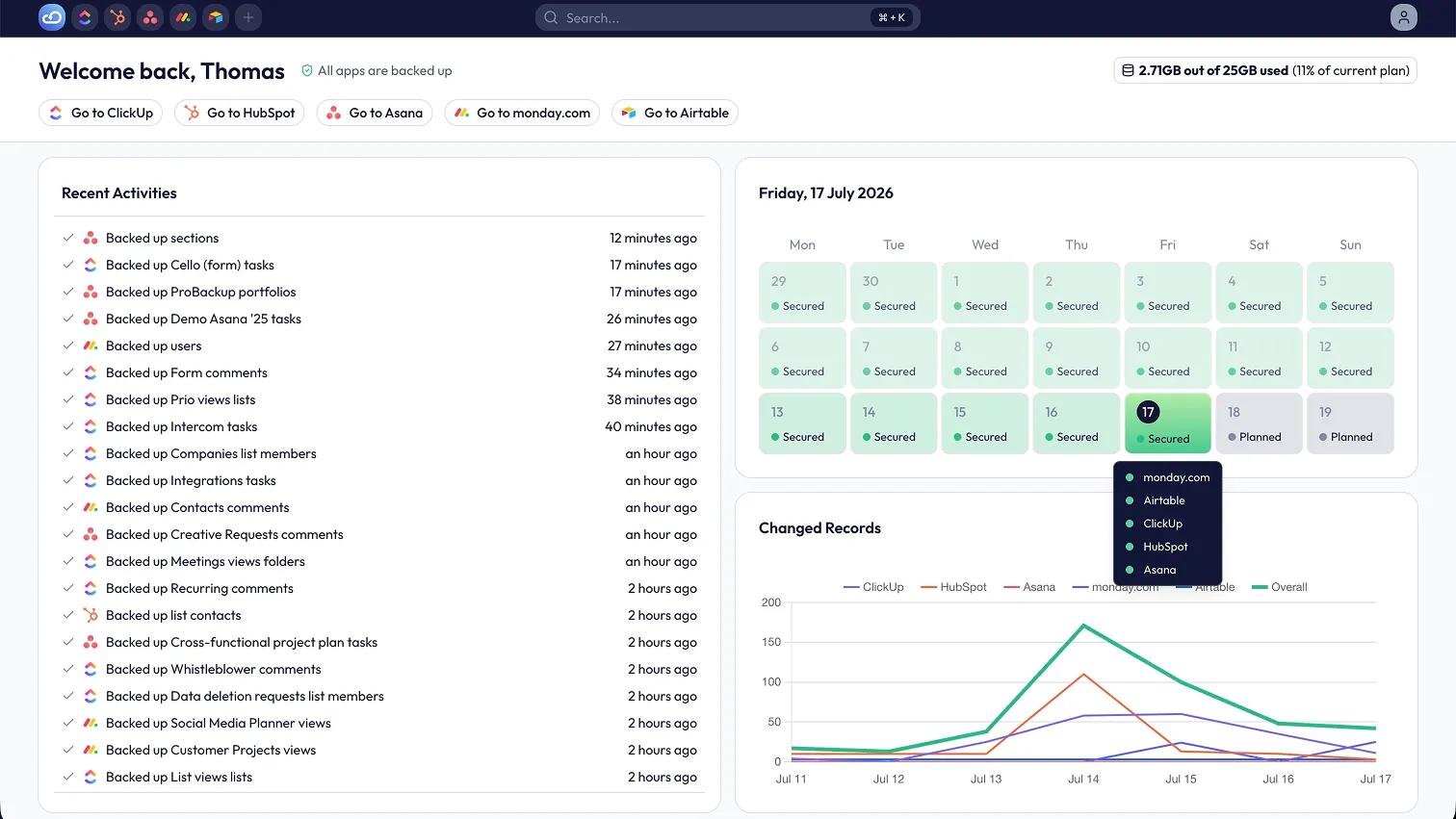Screen dimensions: 1456x819
Task: Go to monday.com button
Action: [x=522, y=113]
